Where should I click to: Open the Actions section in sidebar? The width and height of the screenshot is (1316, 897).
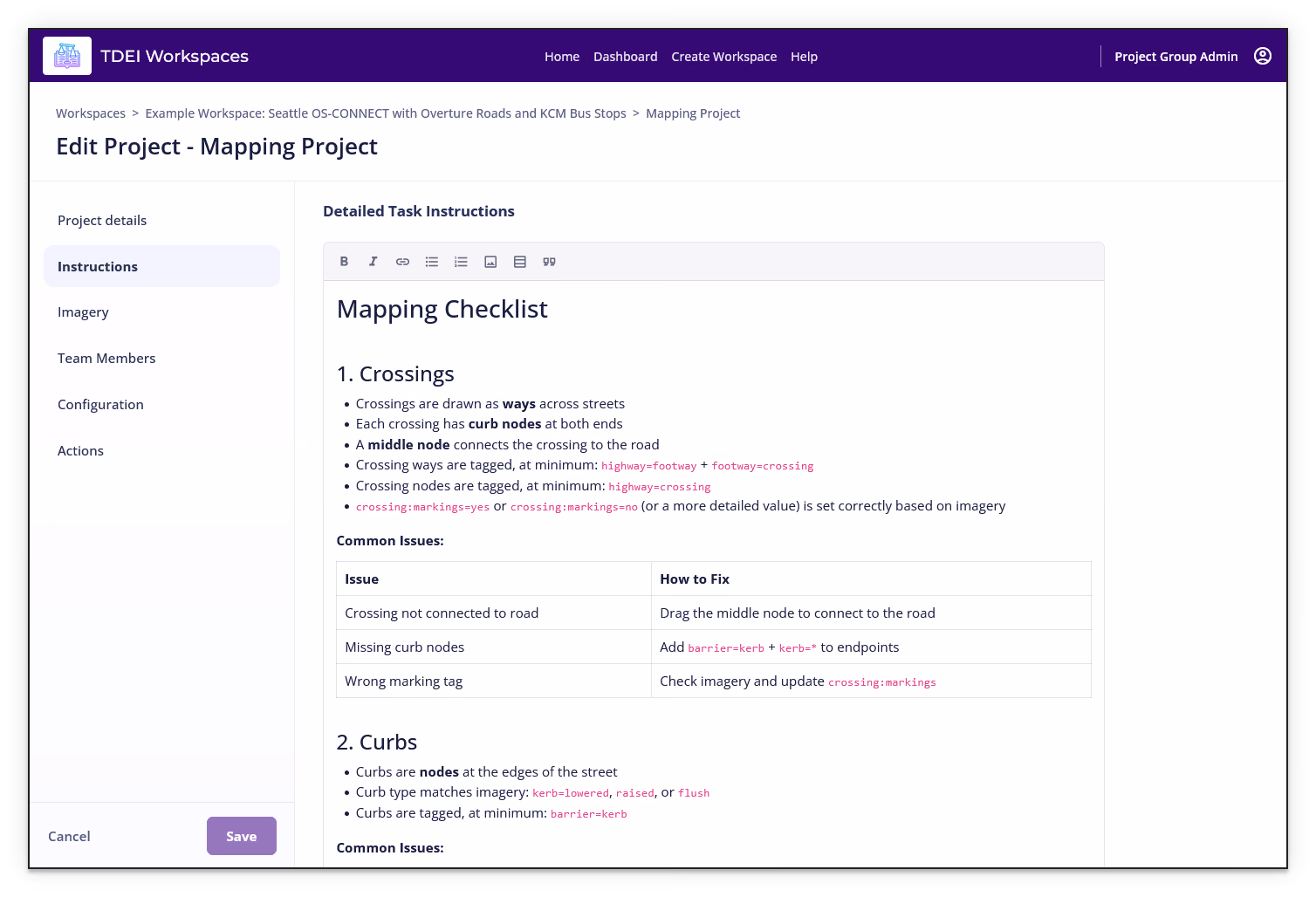pos(161,451)
